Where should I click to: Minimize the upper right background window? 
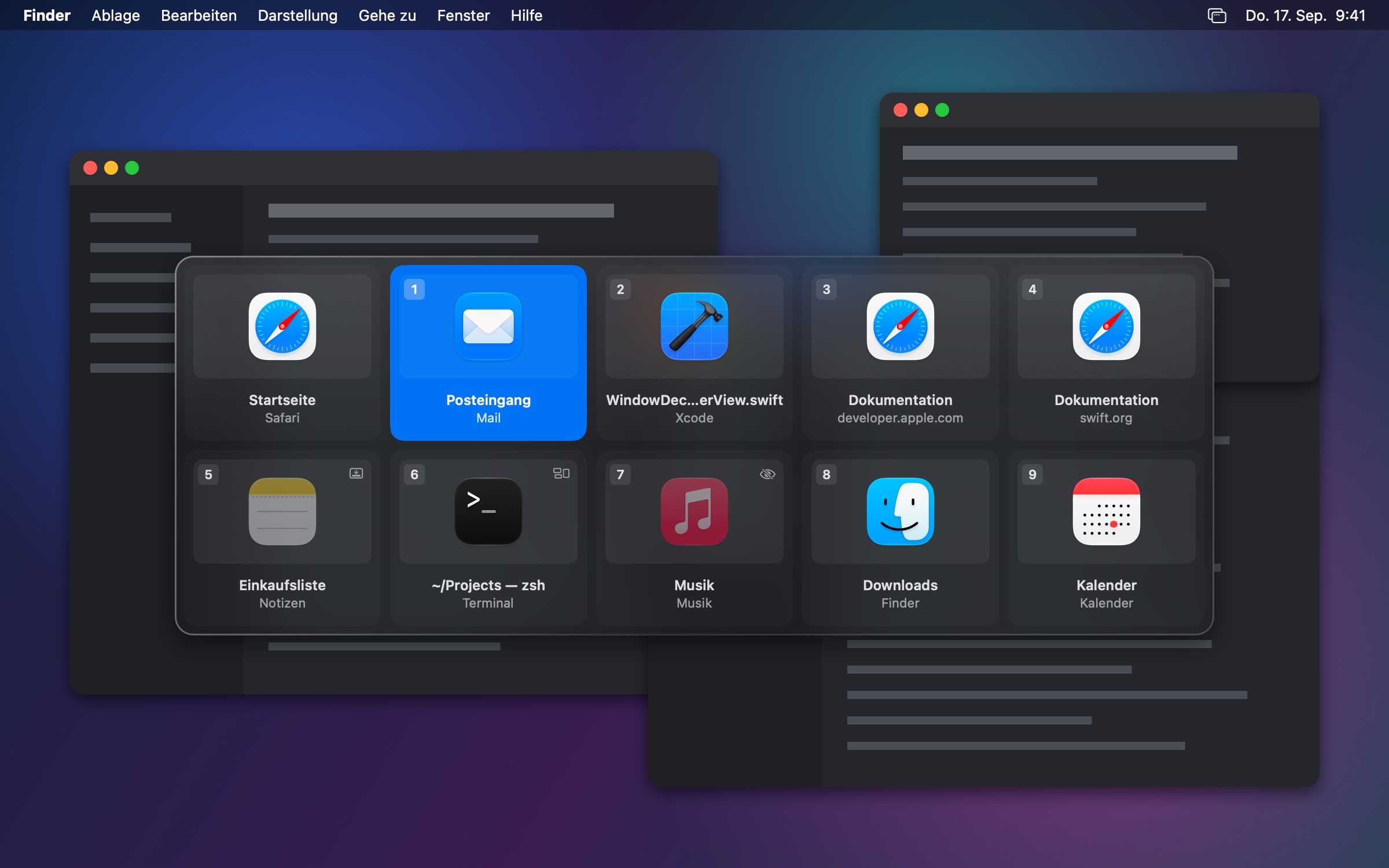click(921, 110)
